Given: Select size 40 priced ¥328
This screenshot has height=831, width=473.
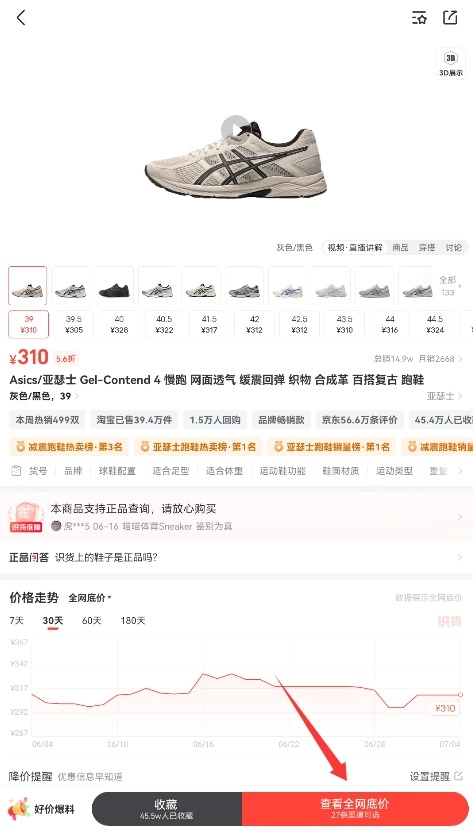Looking at the screenshot, I should [119, 324].
